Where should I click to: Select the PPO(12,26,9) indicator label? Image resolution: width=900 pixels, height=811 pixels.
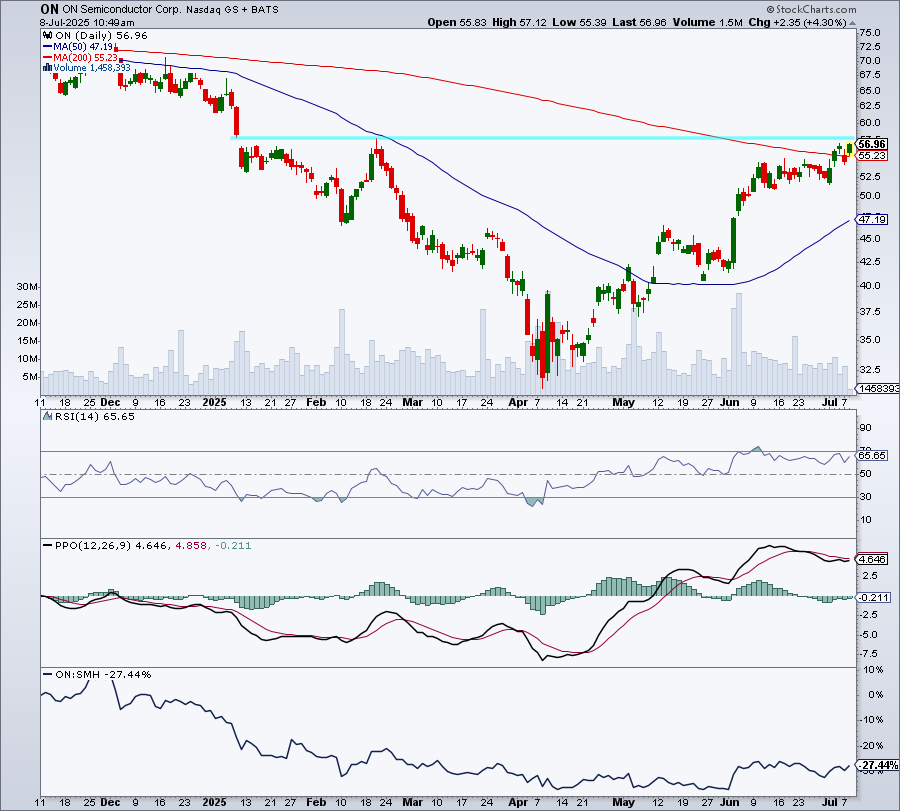point(93,545)
